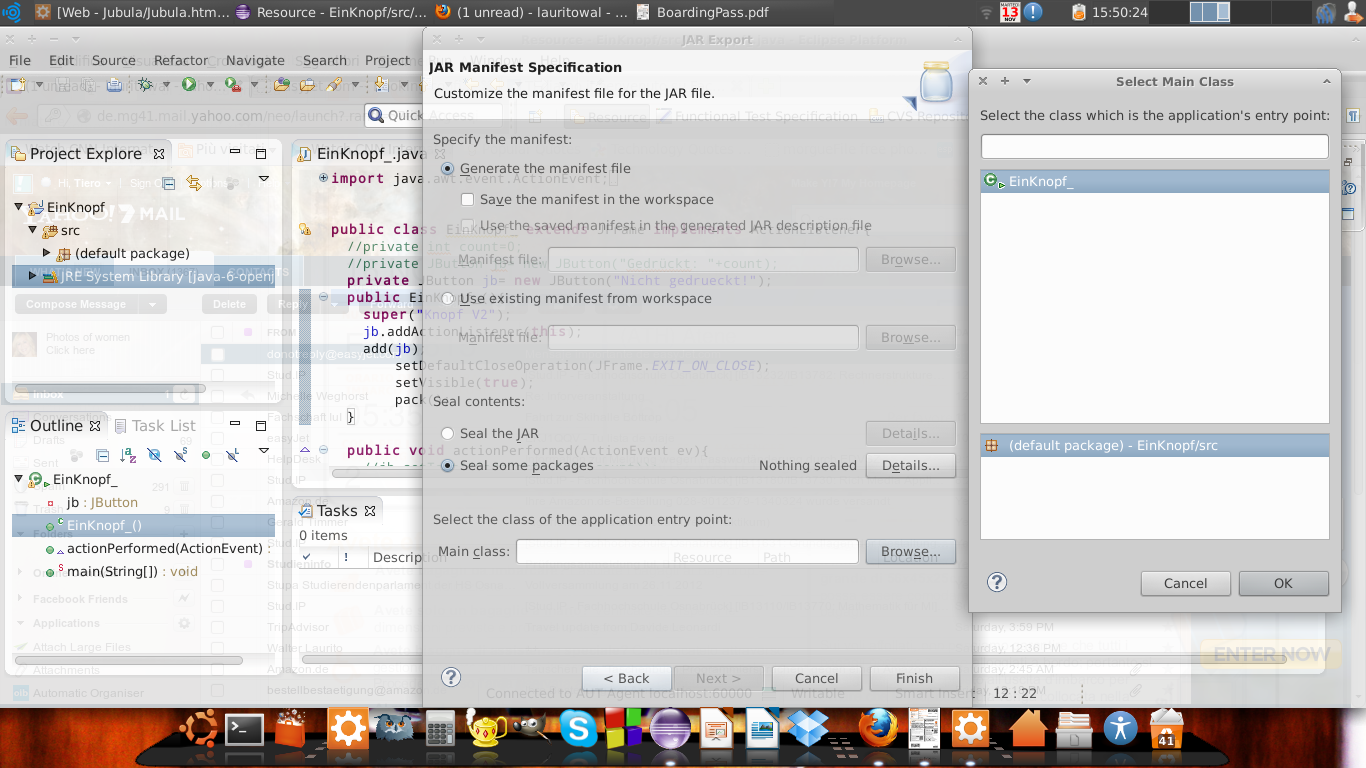This screenshot has width=1366, height=768.
Task: Click the help icon in JAR Export dialog
Action: (451, 677)
